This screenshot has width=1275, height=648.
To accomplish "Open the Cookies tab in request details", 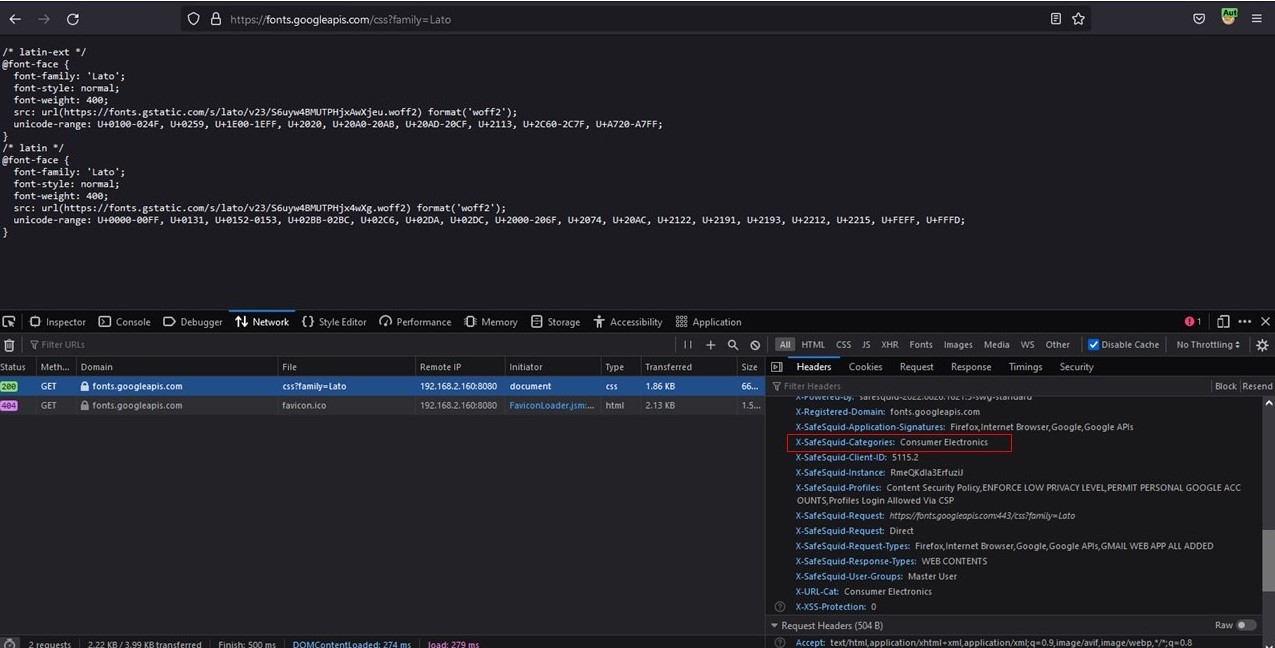I will pos(865,367).
